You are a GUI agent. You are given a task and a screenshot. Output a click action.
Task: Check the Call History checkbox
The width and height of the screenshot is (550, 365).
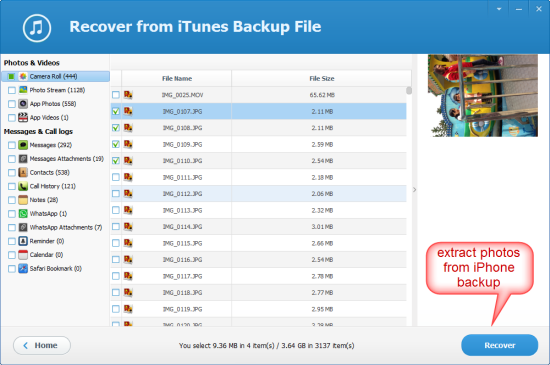tap(12, 186)
